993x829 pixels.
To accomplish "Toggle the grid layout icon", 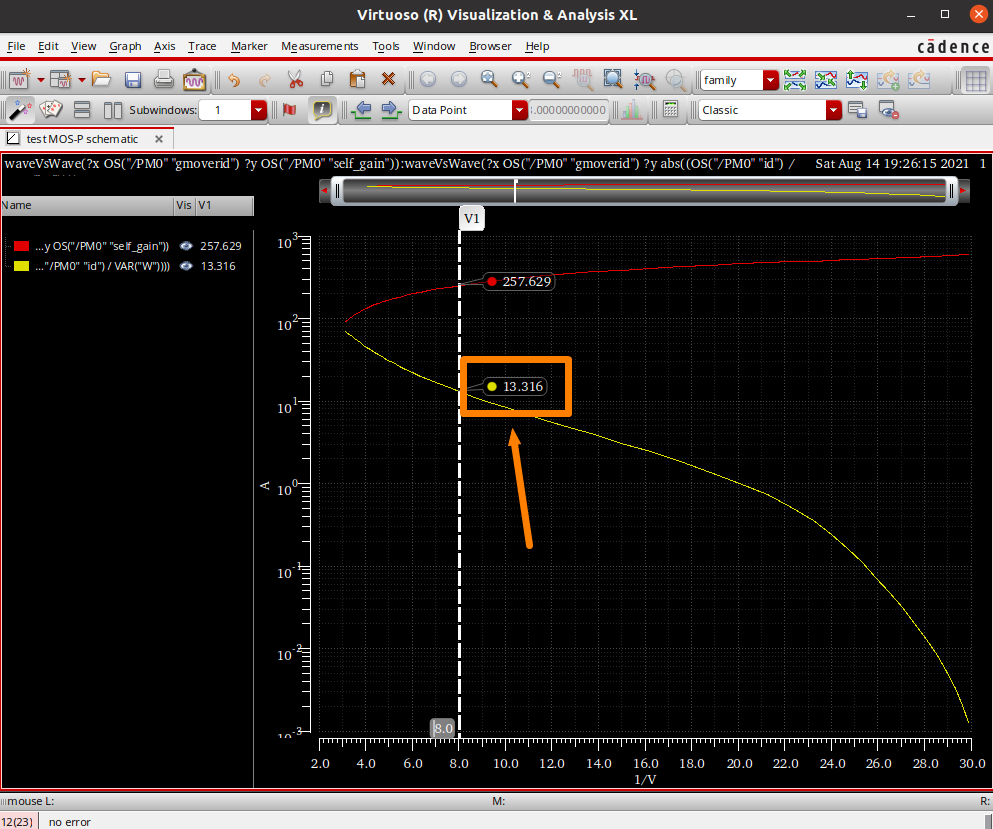I will [x=976, y=80].
